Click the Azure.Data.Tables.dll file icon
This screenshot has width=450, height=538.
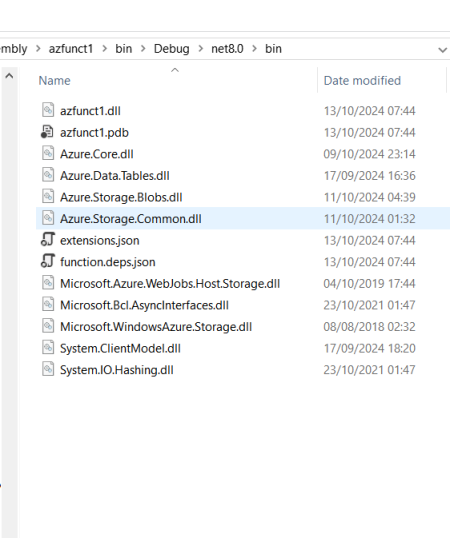[x=48, y=175]
